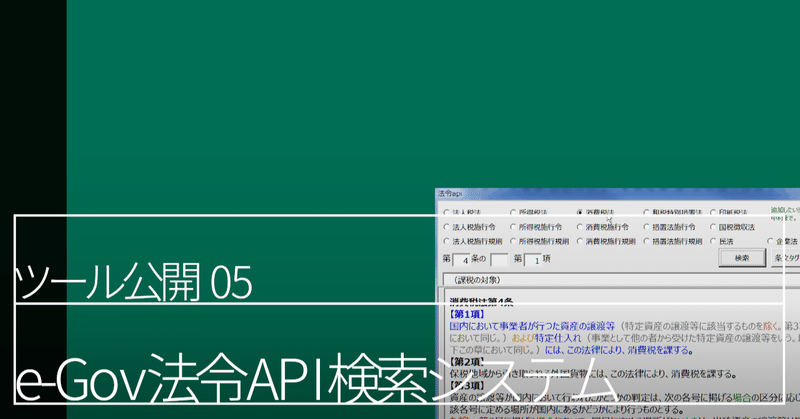The width and height of the screenshot is (800, 419).
Task: Click the 条文タグ button beside 検索
Action: pos(786,258)
